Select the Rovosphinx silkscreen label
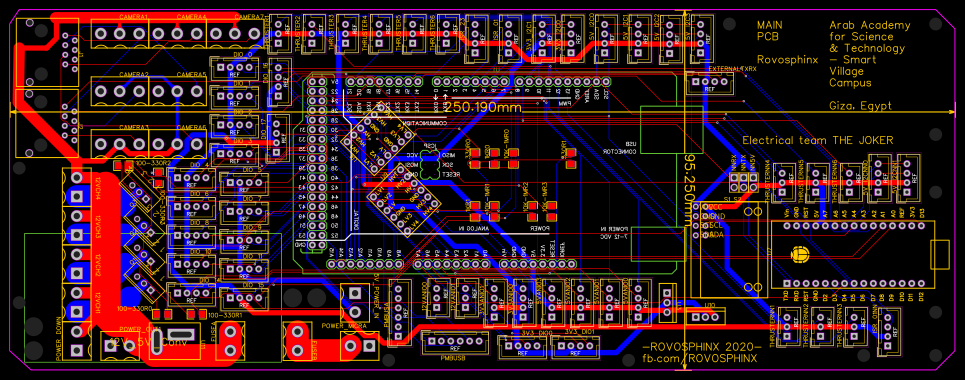The width and height of the screenshot is (965, 380). coord(788,60)
